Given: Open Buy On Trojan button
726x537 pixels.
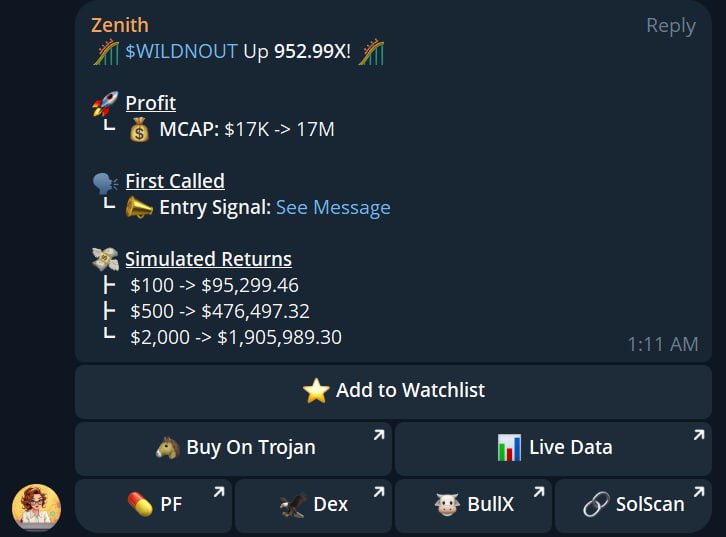Looking at the screenshot, I should pyautogui.click(x=233, y=449).
